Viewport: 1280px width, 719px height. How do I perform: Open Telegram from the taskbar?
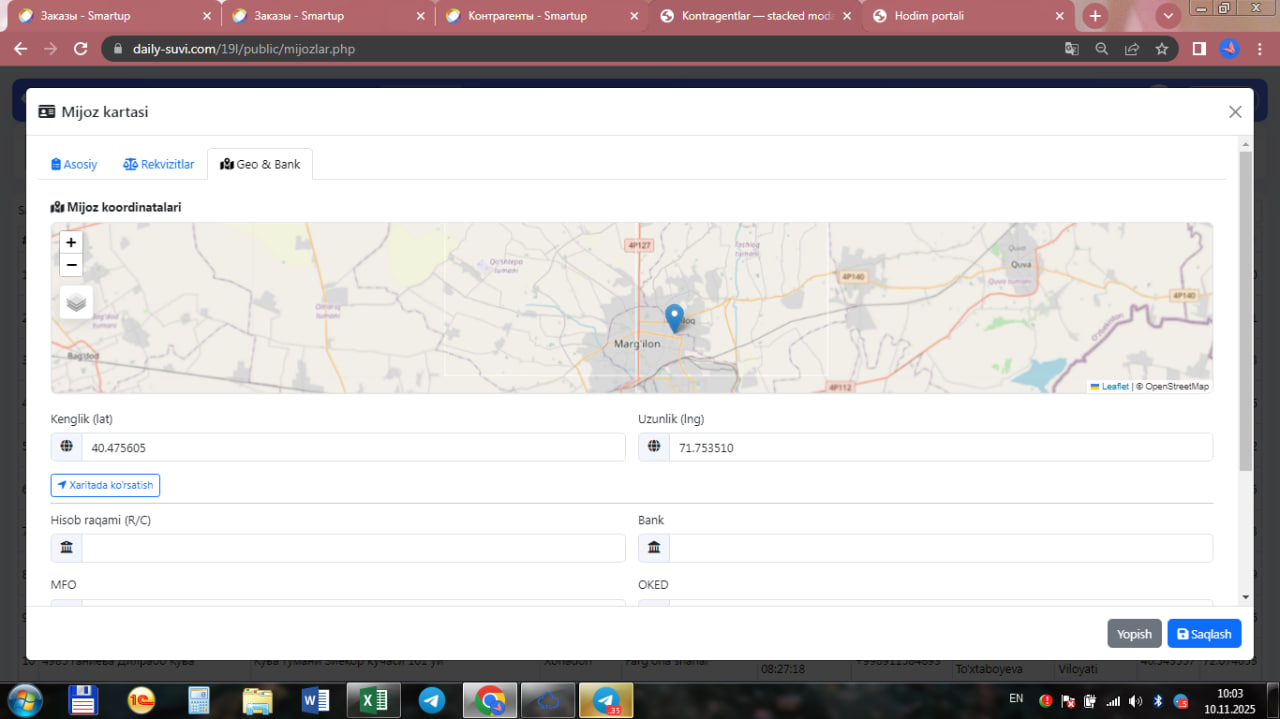(432, 700)
